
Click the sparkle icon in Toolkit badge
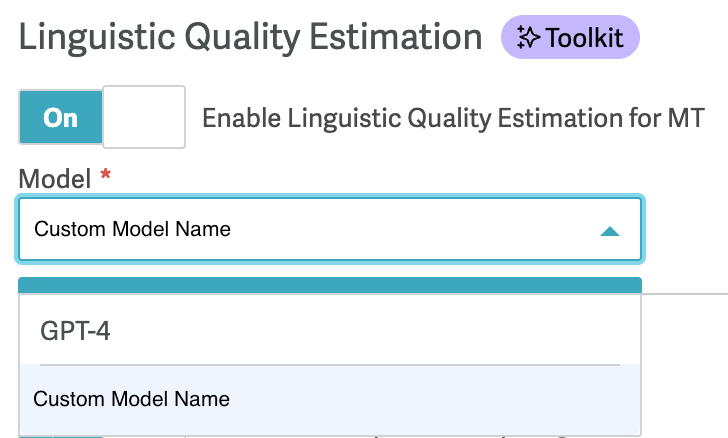click(528, 38)
